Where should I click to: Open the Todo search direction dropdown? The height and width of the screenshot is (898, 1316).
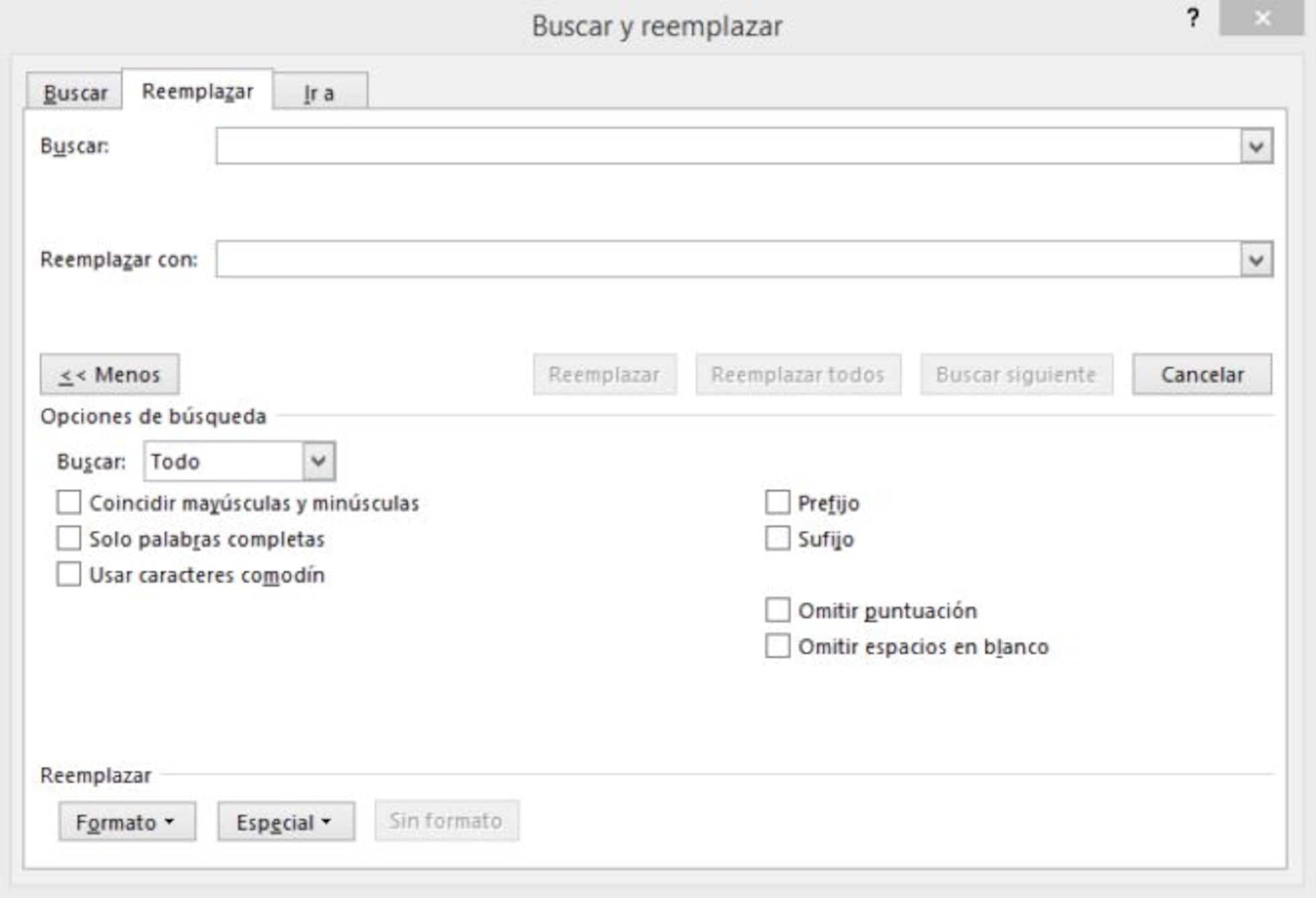point(318,461)
